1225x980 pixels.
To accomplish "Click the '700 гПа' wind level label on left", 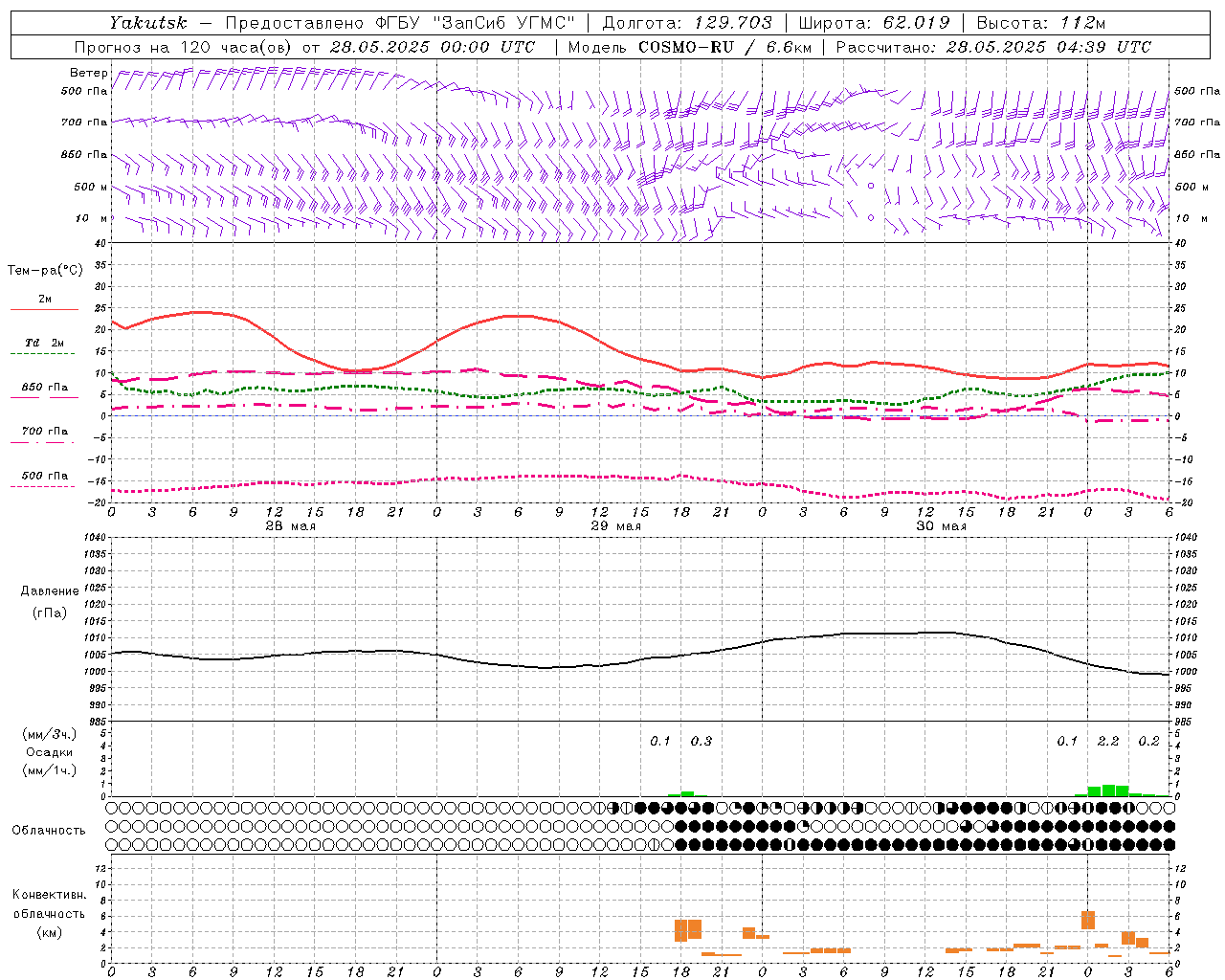I will click(x=84, y=122).
